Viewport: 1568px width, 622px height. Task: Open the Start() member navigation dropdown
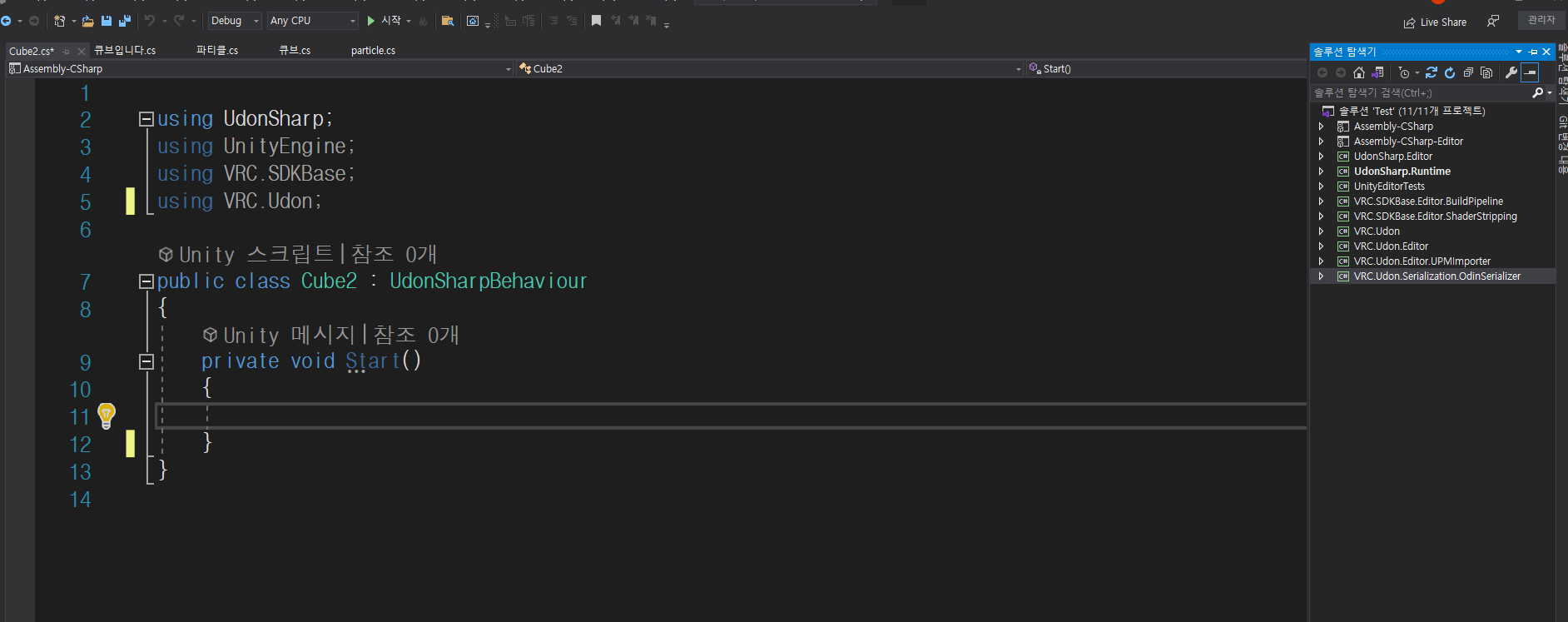pos(1166,69)
